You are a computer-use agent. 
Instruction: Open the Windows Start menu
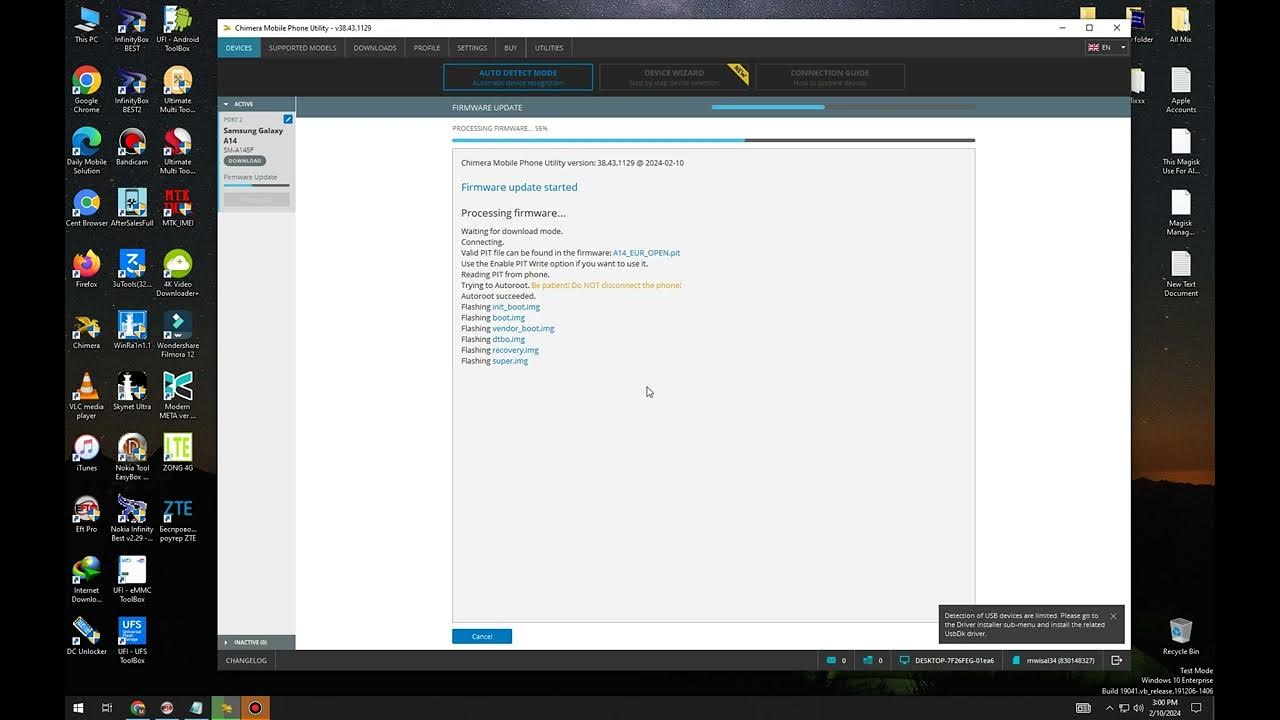coord(78,708)
